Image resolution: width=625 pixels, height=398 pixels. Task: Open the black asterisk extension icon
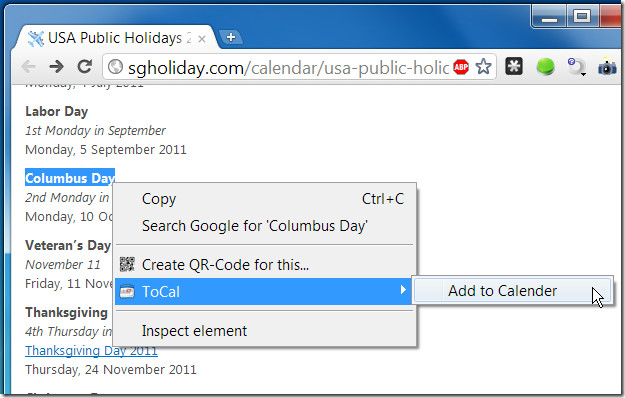pos(514,66)
